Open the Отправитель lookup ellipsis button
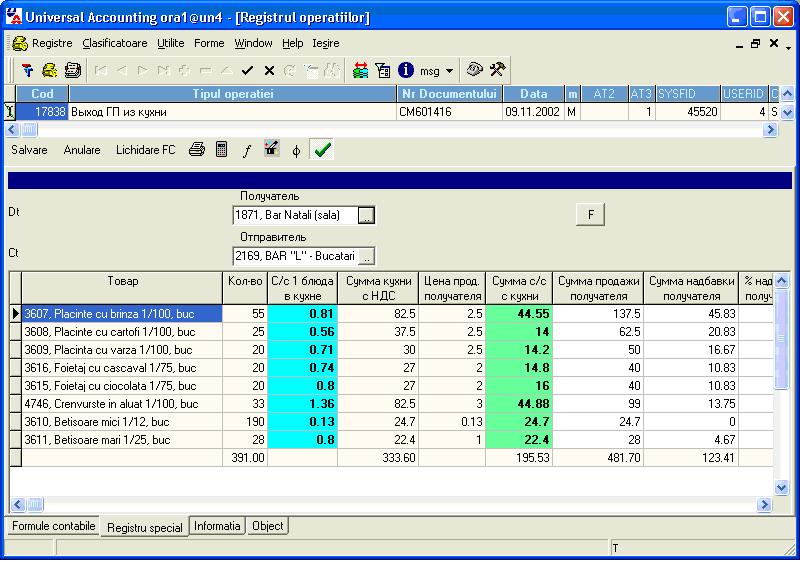This screenshot has height=562, width=800. click(x=366, y=256)
